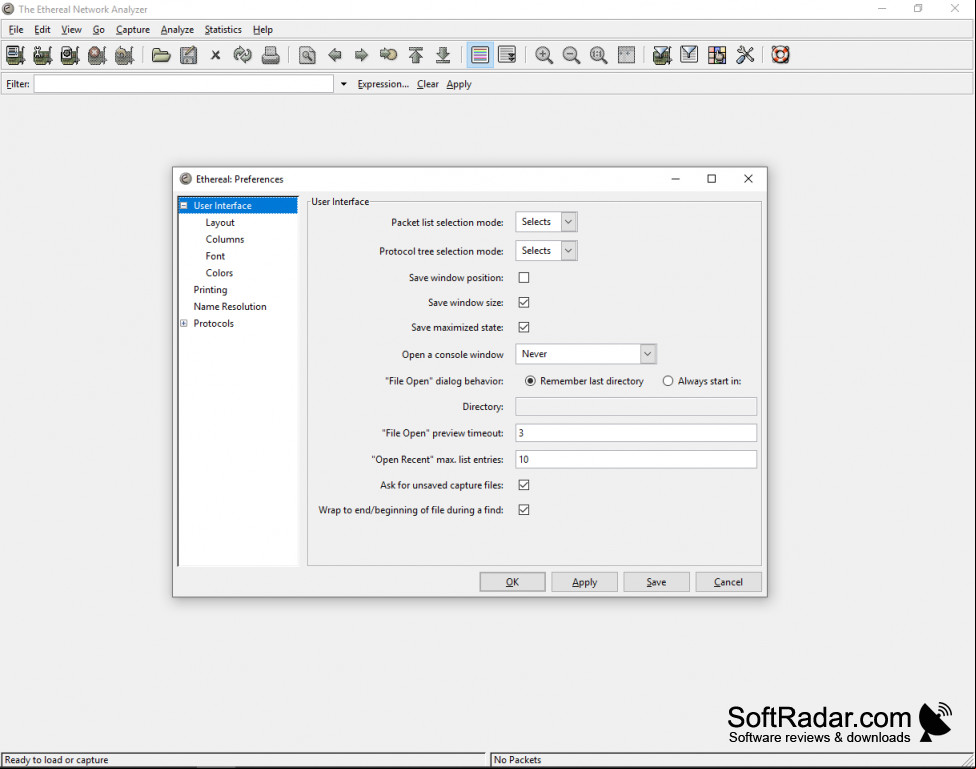Click the Filter input field
The image size is (976, 769).
[184, 84]
